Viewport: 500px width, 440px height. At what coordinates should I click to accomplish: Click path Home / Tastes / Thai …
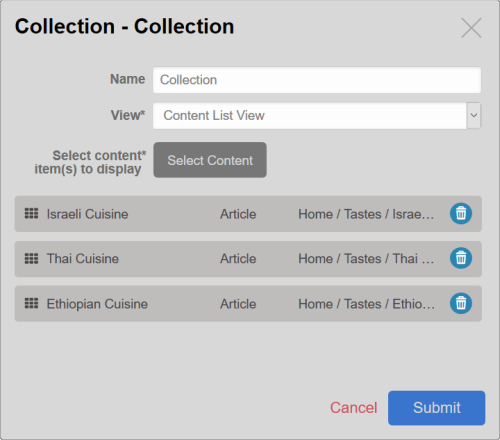coord(366,259)
